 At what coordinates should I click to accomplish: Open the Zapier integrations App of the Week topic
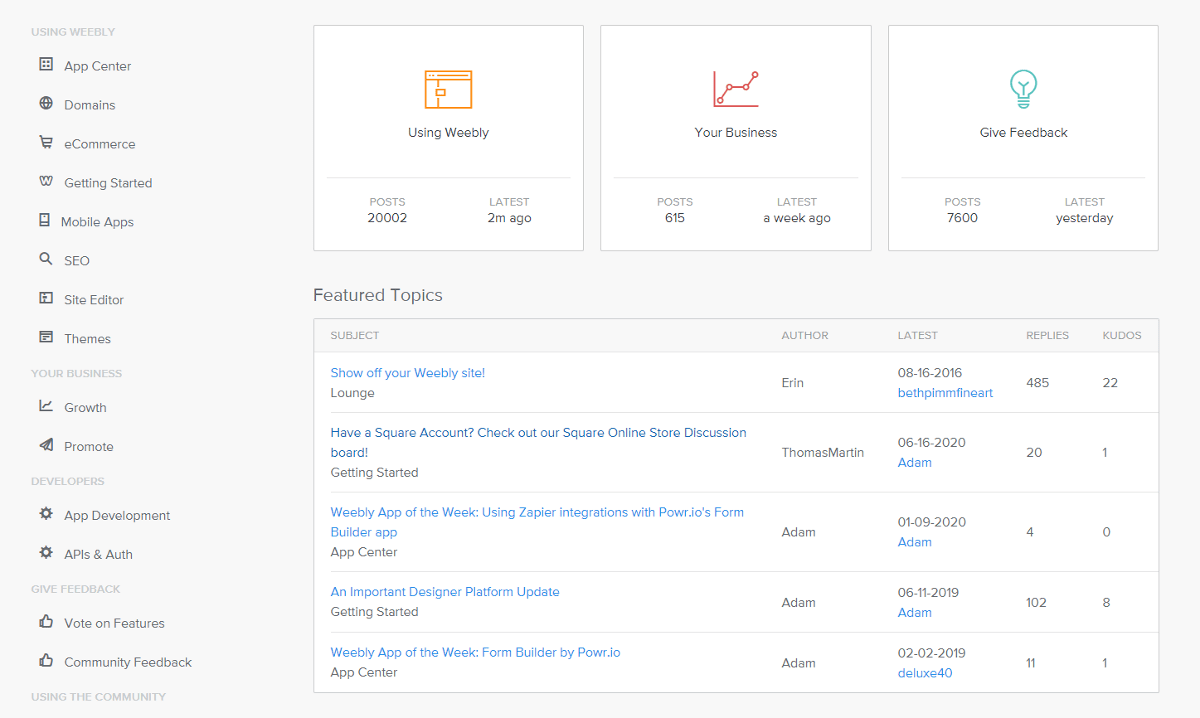click(x=537, y=522)
